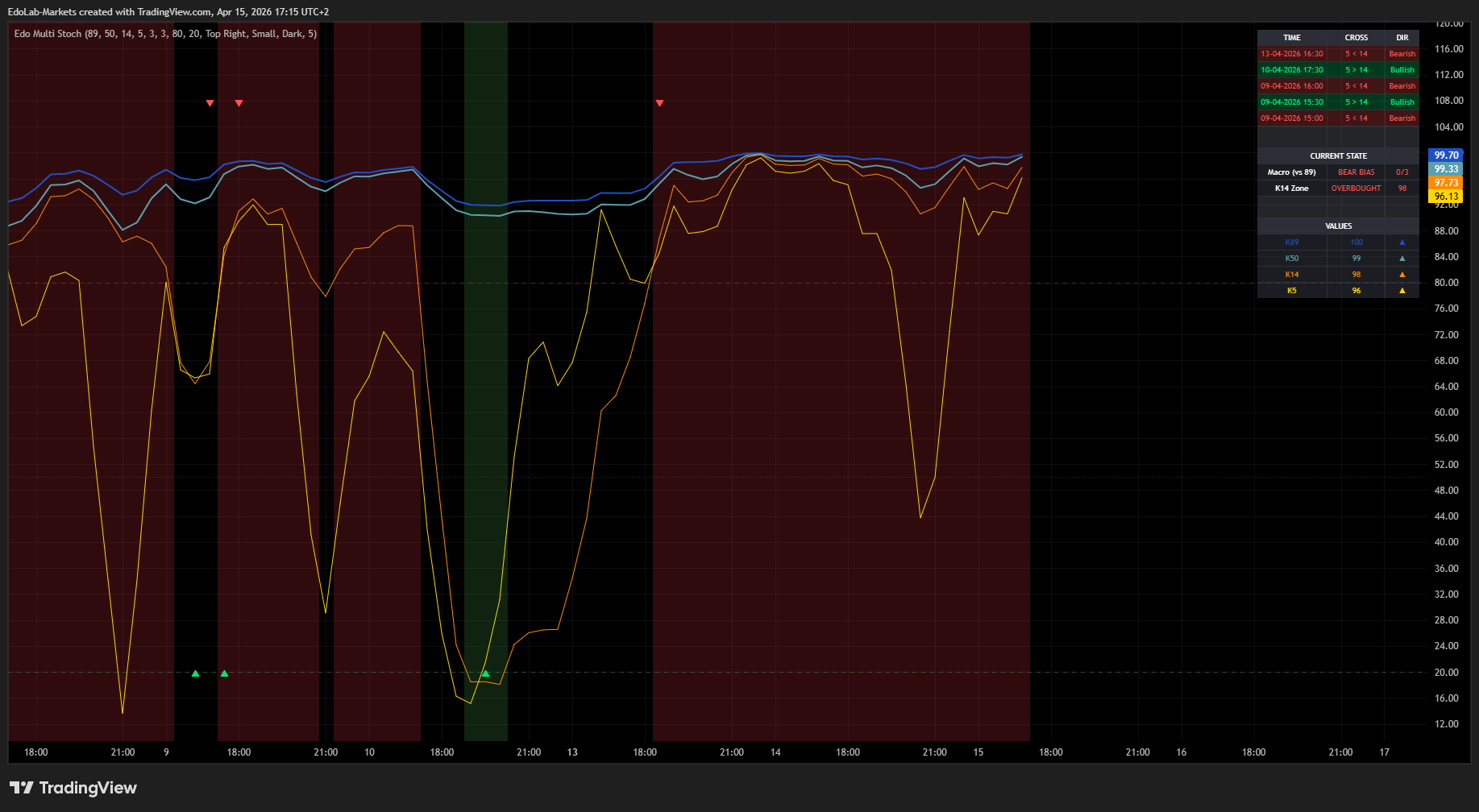Screen dimensions: 1479x812
Task: Click the K14 Zone label
Action: pyautogui.click(x=1292, y=188)
